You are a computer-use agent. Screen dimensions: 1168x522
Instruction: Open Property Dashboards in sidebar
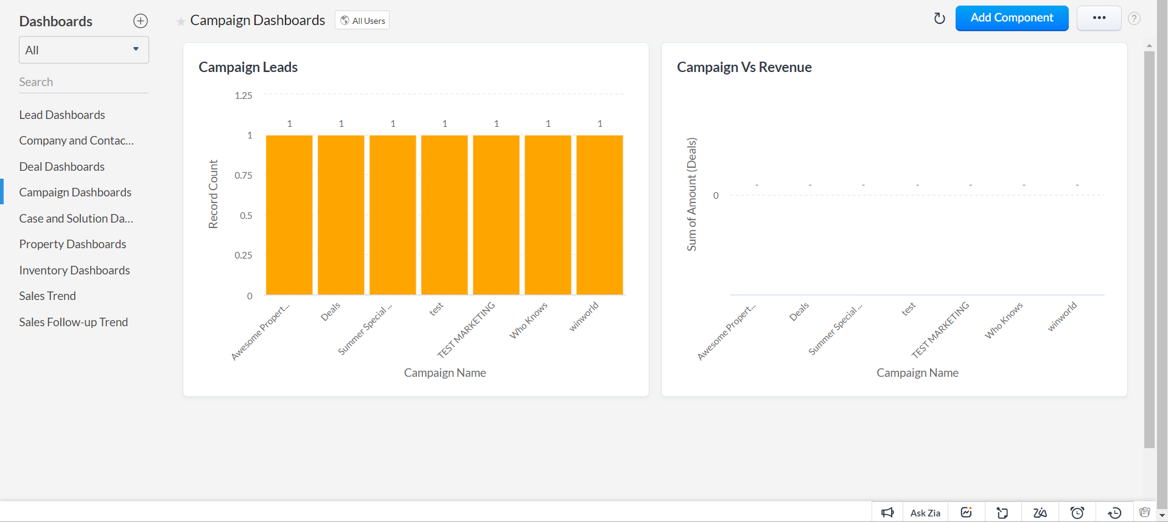(72, 244)
